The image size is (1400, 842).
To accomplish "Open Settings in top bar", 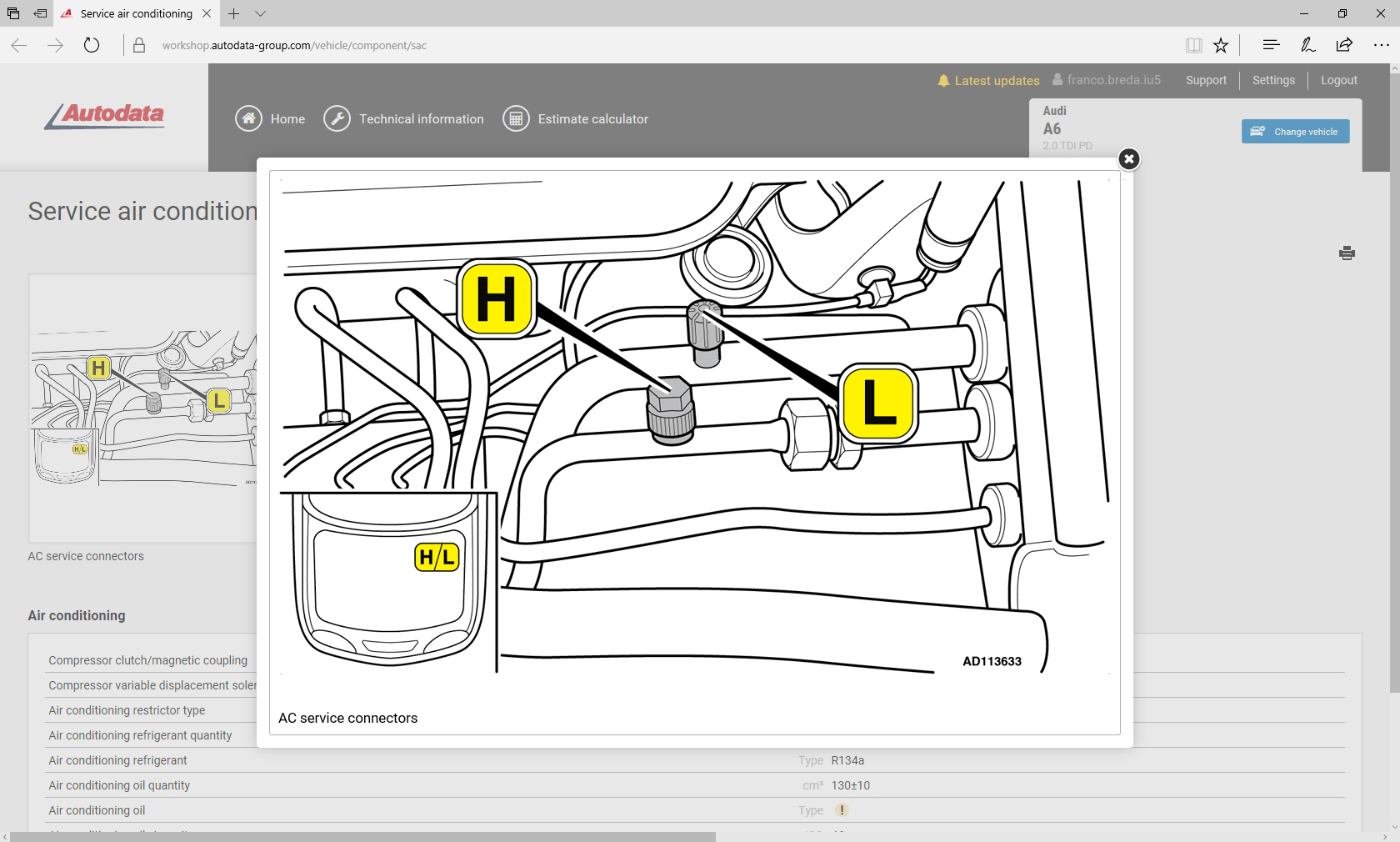I will pos(1273,80).
